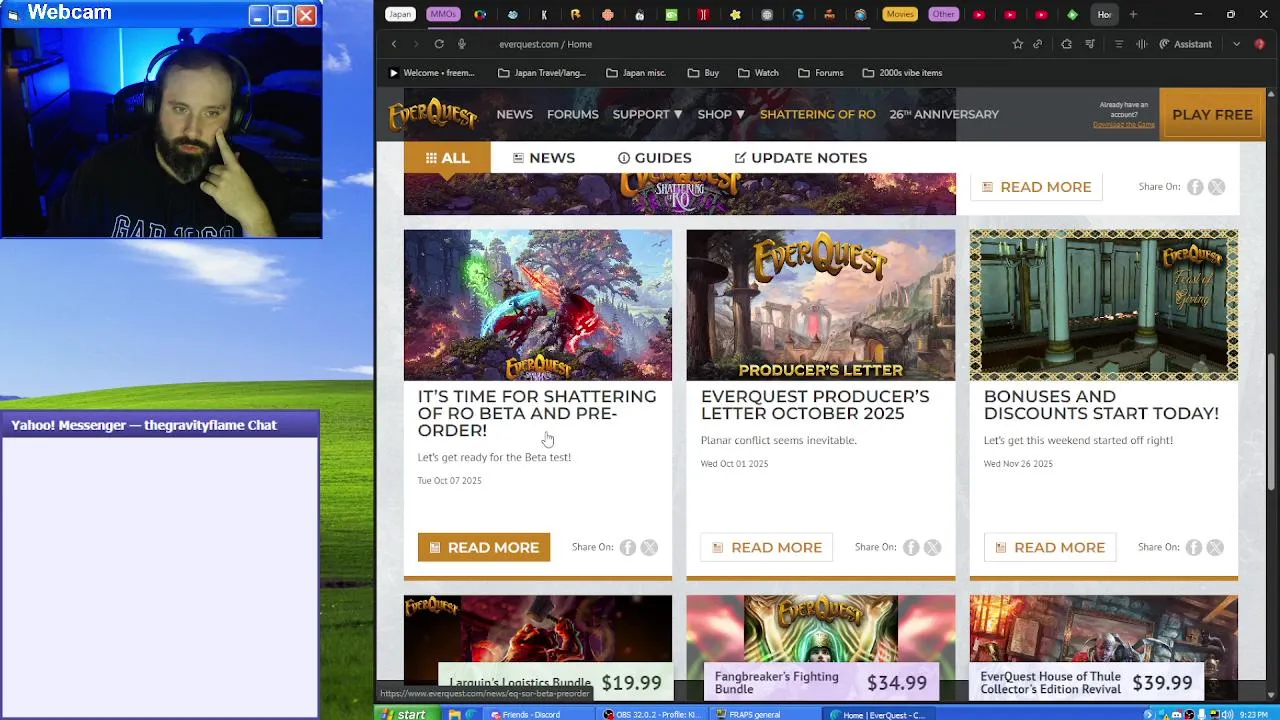Click the Windows start button
Screen dimensions: 1280x720
(x=403, y=714)
